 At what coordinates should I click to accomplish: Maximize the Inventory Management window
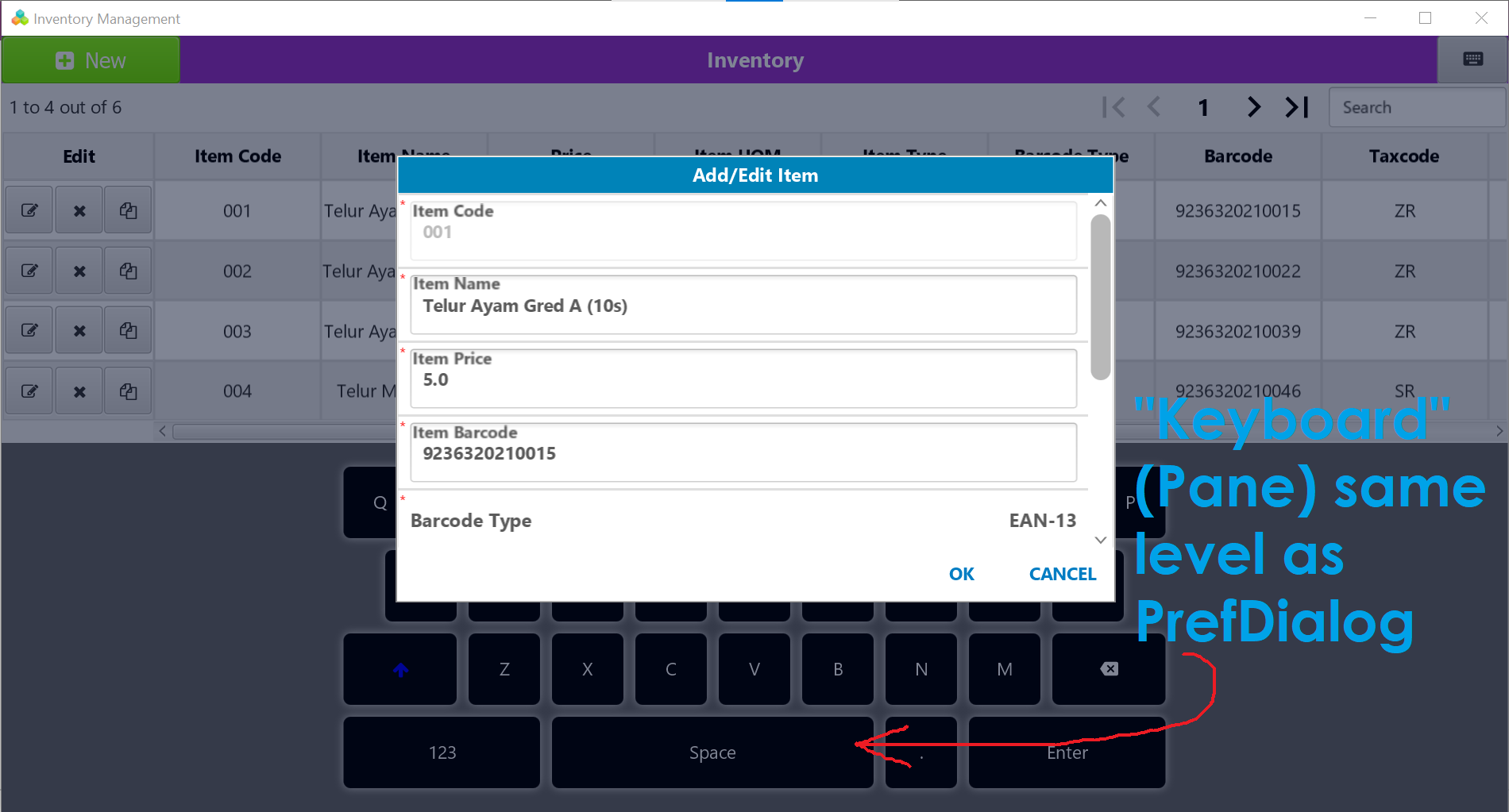click(1426, 17)
